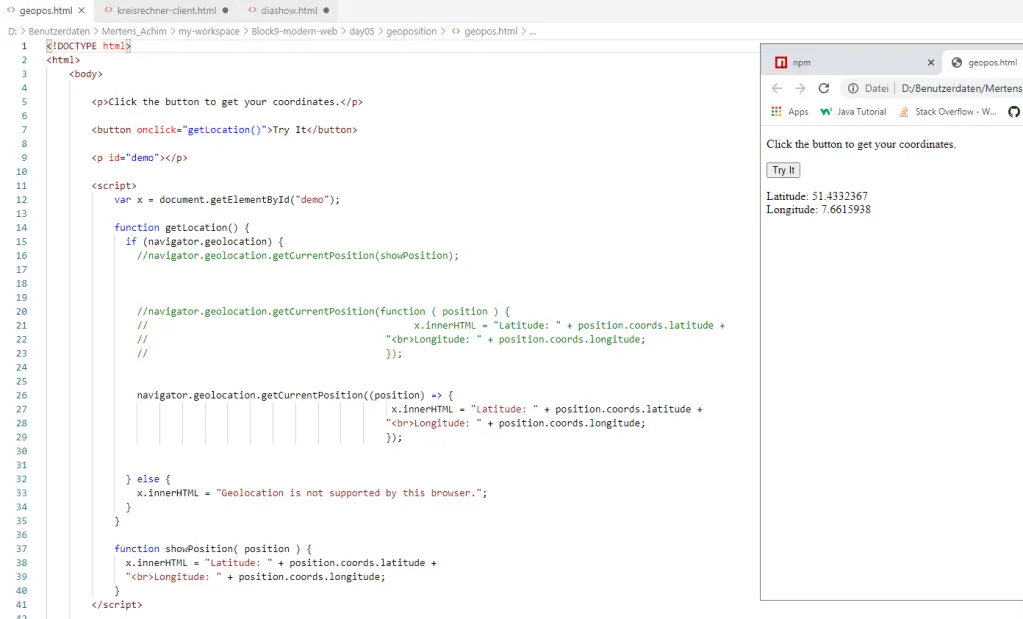1023x619 pixels.
Task: Open the Mertens_Achim breadcrumb folder
Action: pyautogui.click(x=134, y=31)
